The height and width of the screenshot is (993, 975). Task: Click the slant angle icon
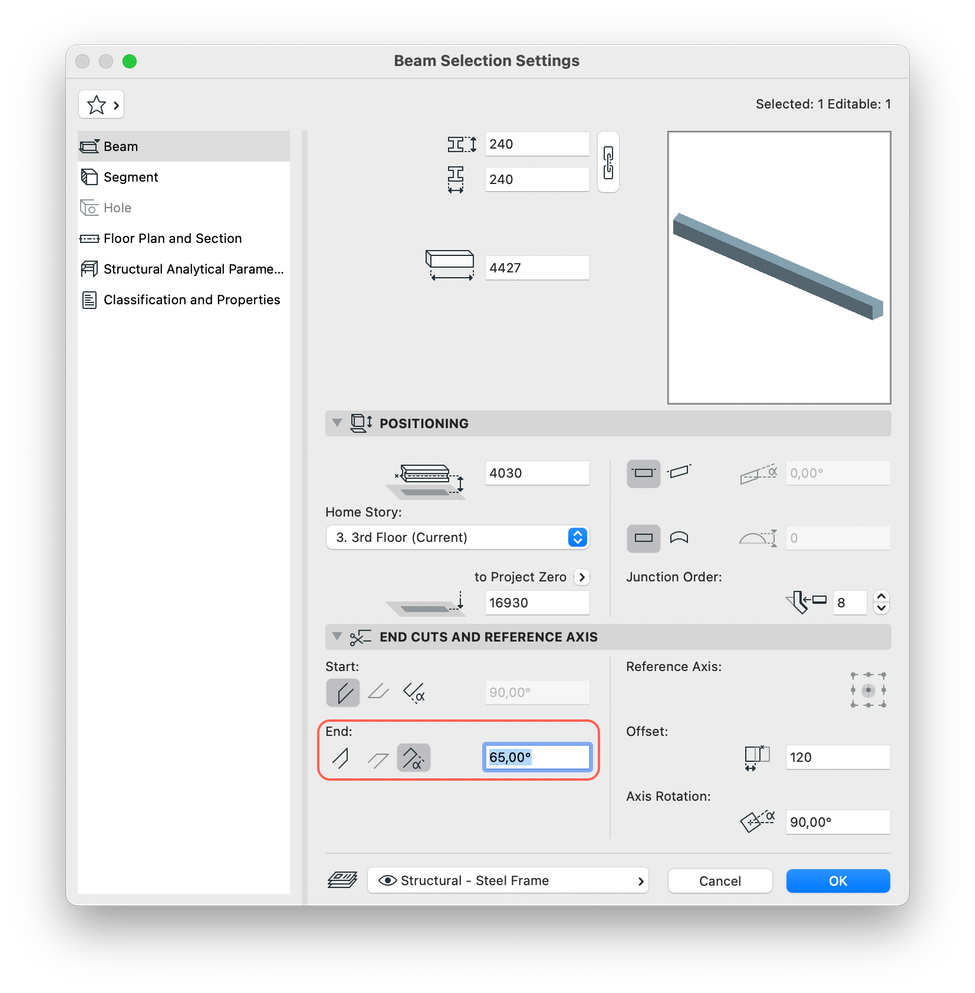coord(758,474)
